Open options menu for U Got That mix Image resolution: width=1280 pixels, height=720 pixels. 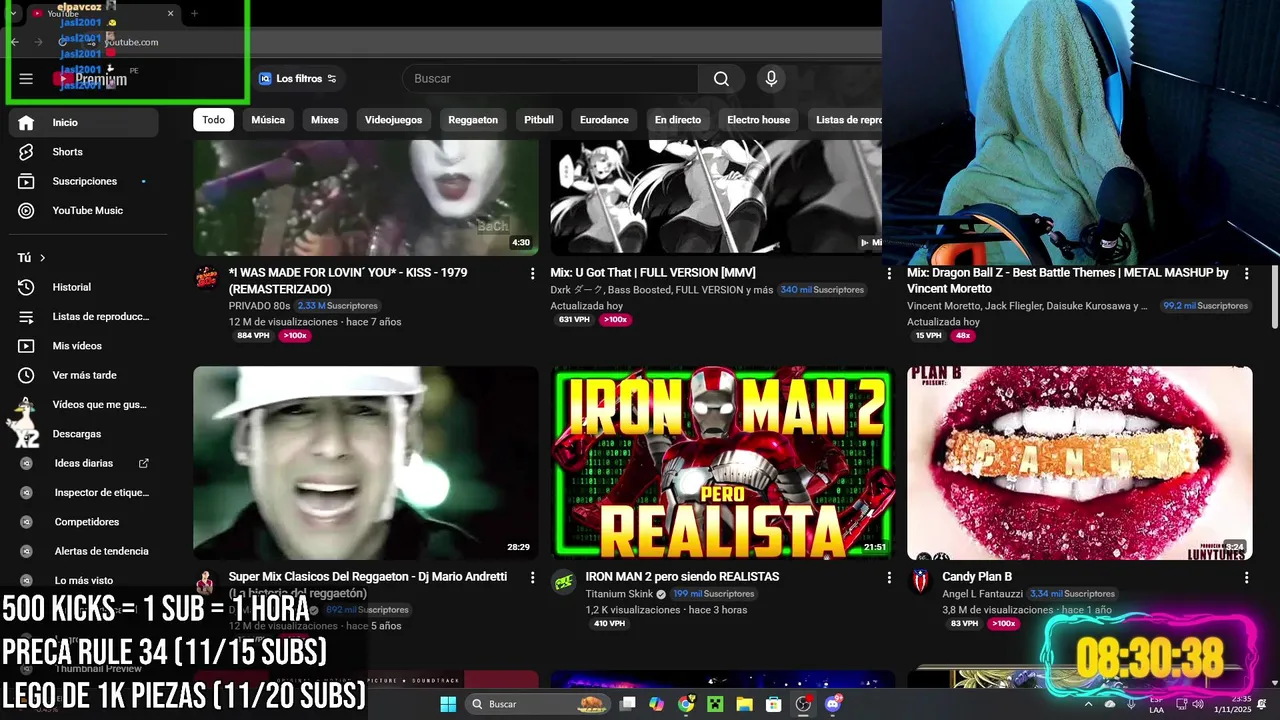pos(889,273)
